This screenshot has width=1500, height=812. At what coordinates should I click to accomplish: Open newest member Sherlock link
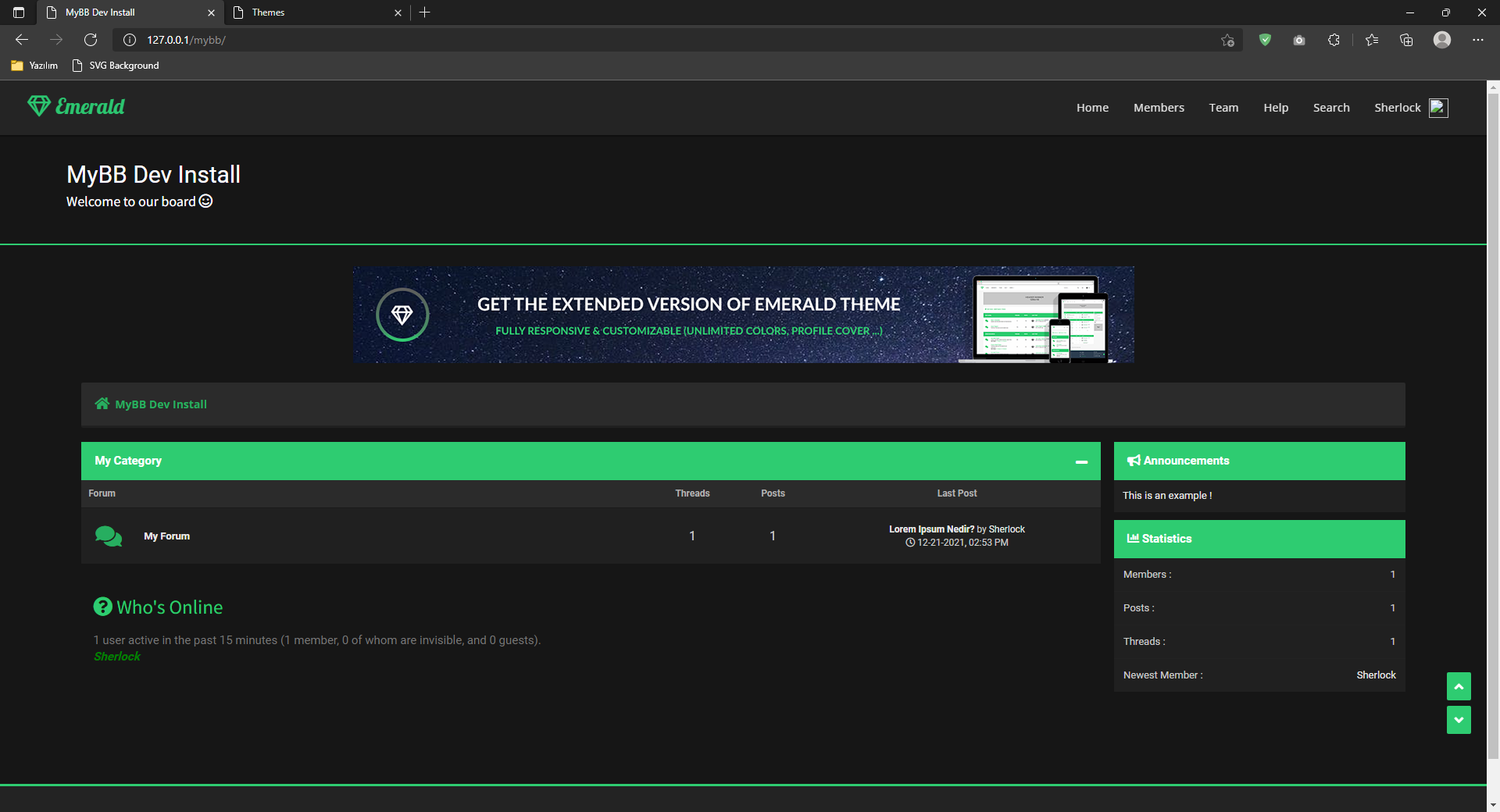1376,675
